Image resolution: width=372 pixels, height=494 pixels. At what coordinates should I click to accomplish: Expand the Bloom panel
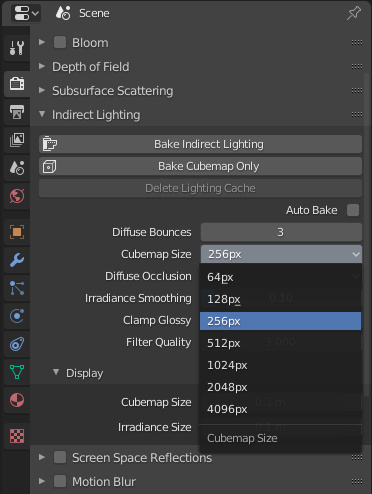point(42,42)
